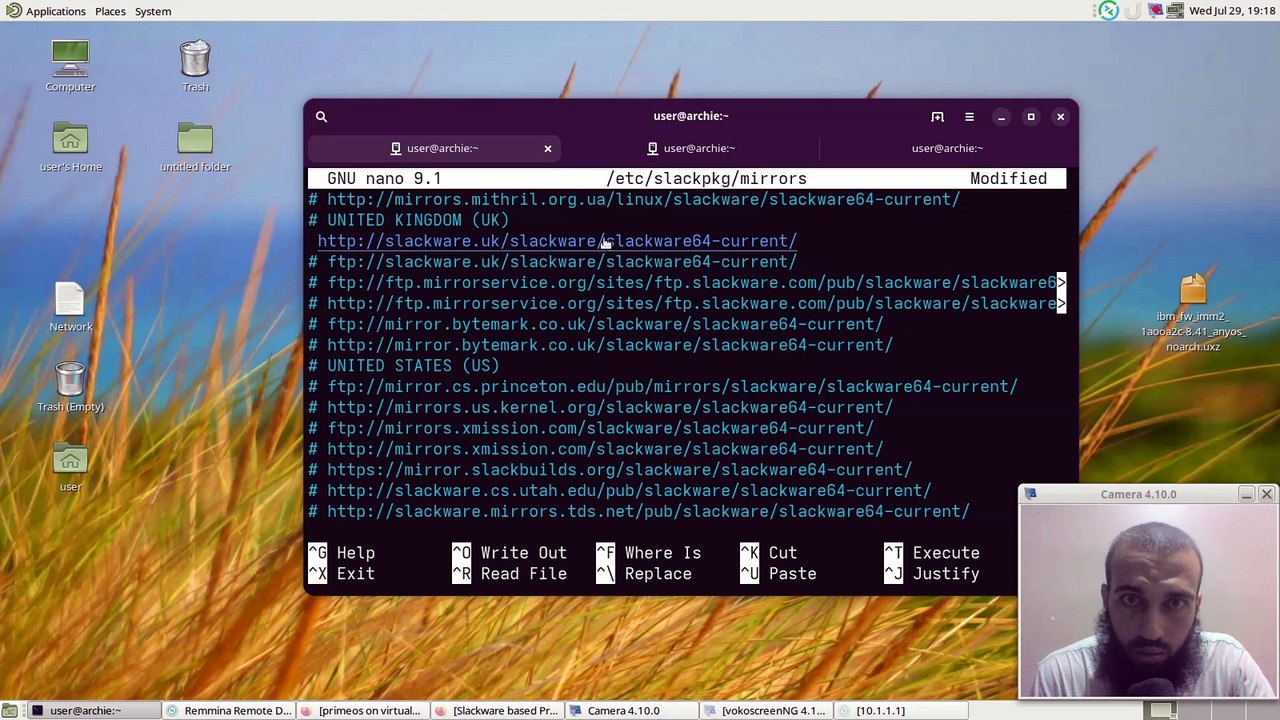The width and height of the screenshot is (1280, 720).
Task: Click the UNITED KINGDOM (UK) comment line
Action: [408, 220]
